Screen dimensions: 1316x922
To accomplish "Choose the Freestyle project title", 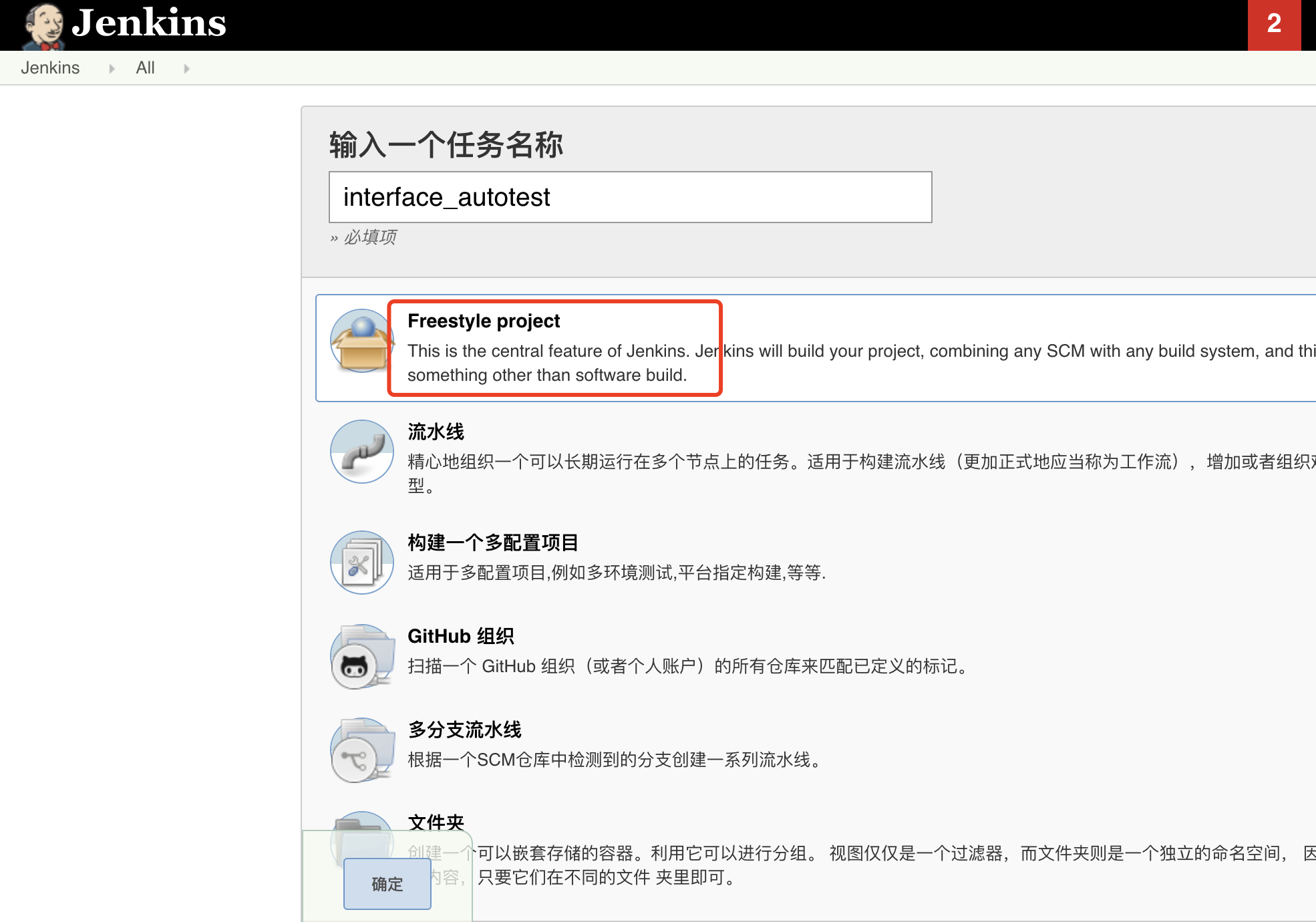I will [x=484, y=321].
